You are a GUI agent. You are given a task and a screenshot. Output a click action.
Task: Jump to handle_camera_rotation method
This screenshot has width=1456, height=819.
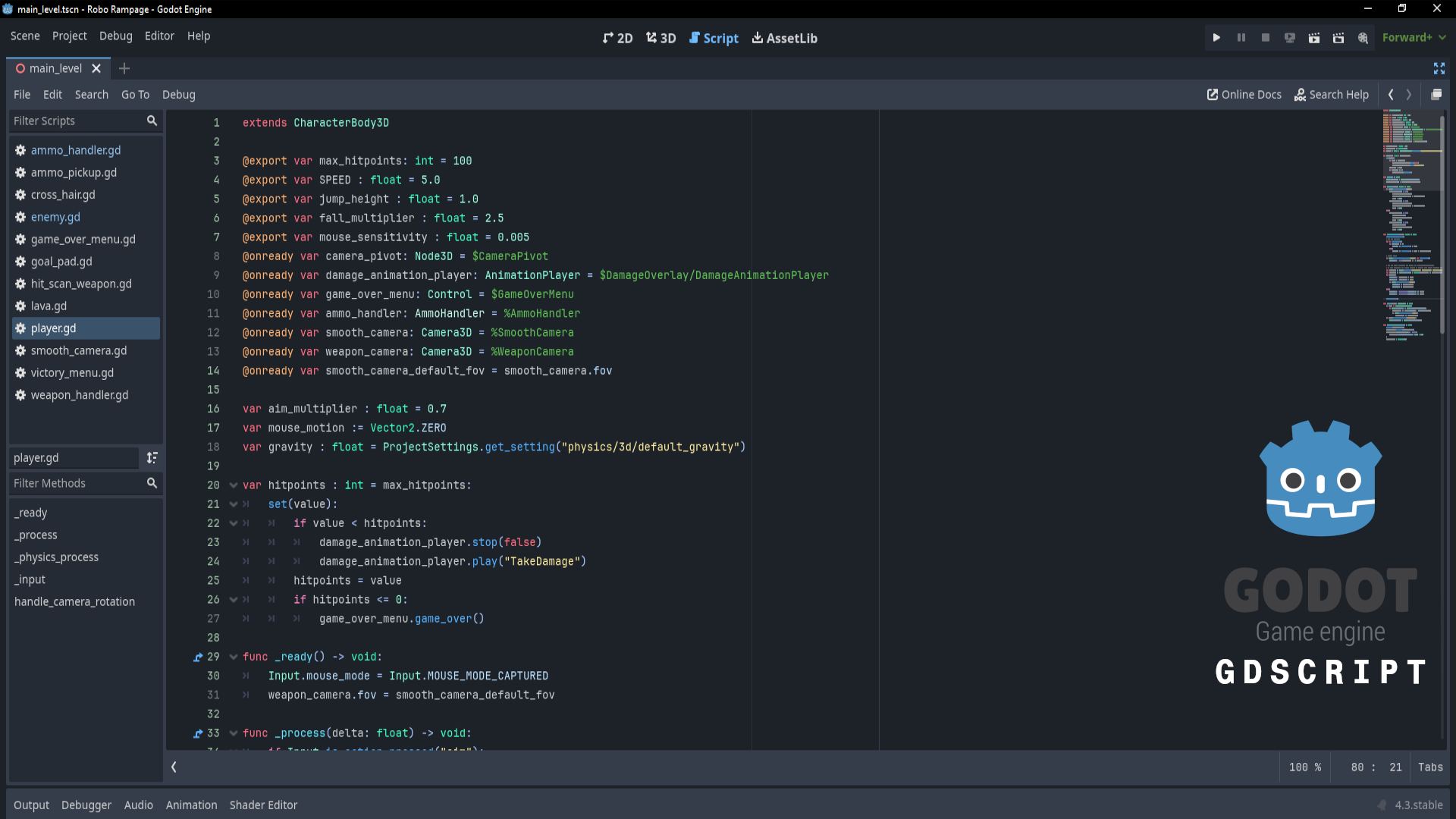[x=85, y=601]
